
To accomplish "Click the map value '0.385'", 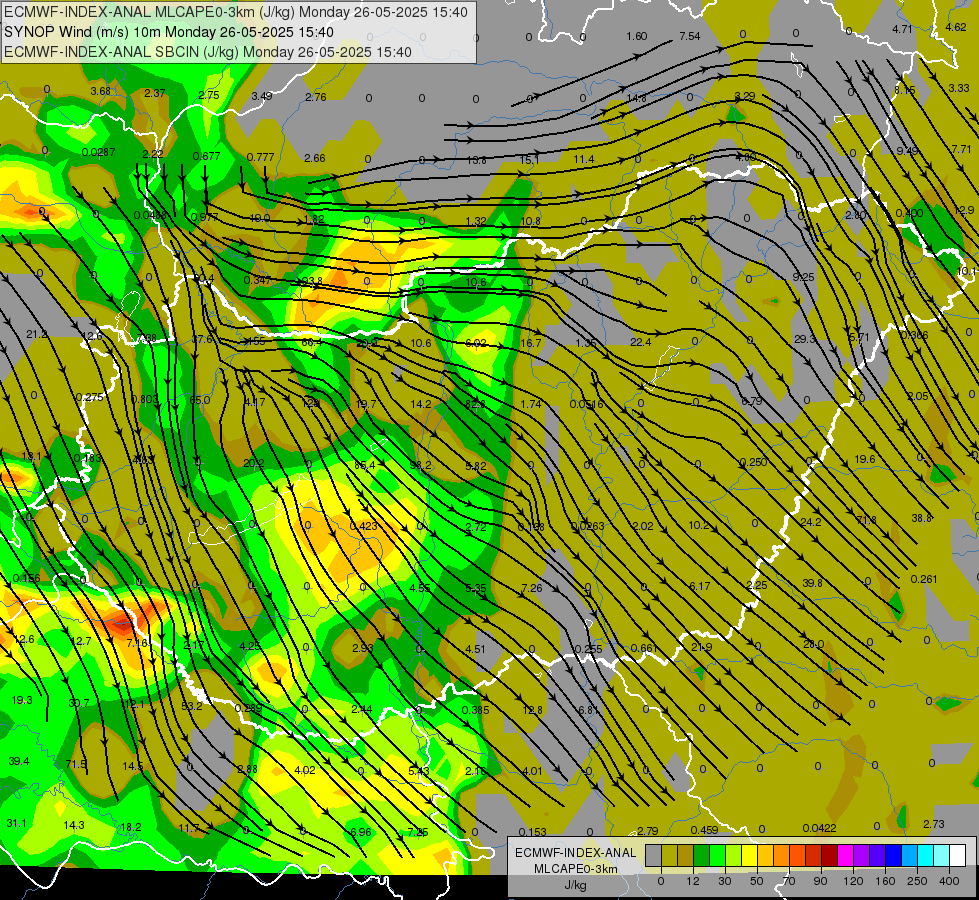I will point(476,710).
